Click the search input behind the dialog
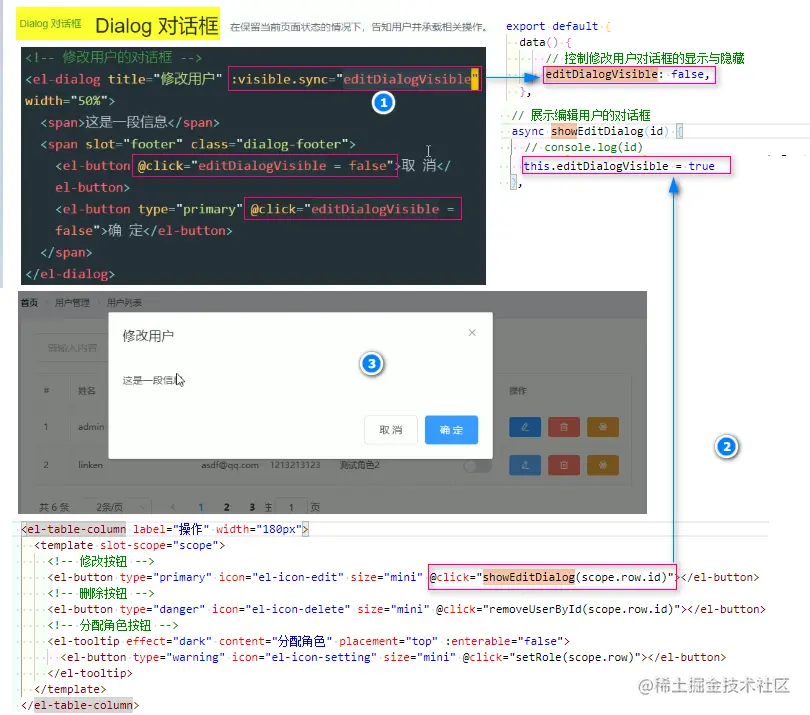Viewport: 810px width, 715px height. tap(72, 348)
